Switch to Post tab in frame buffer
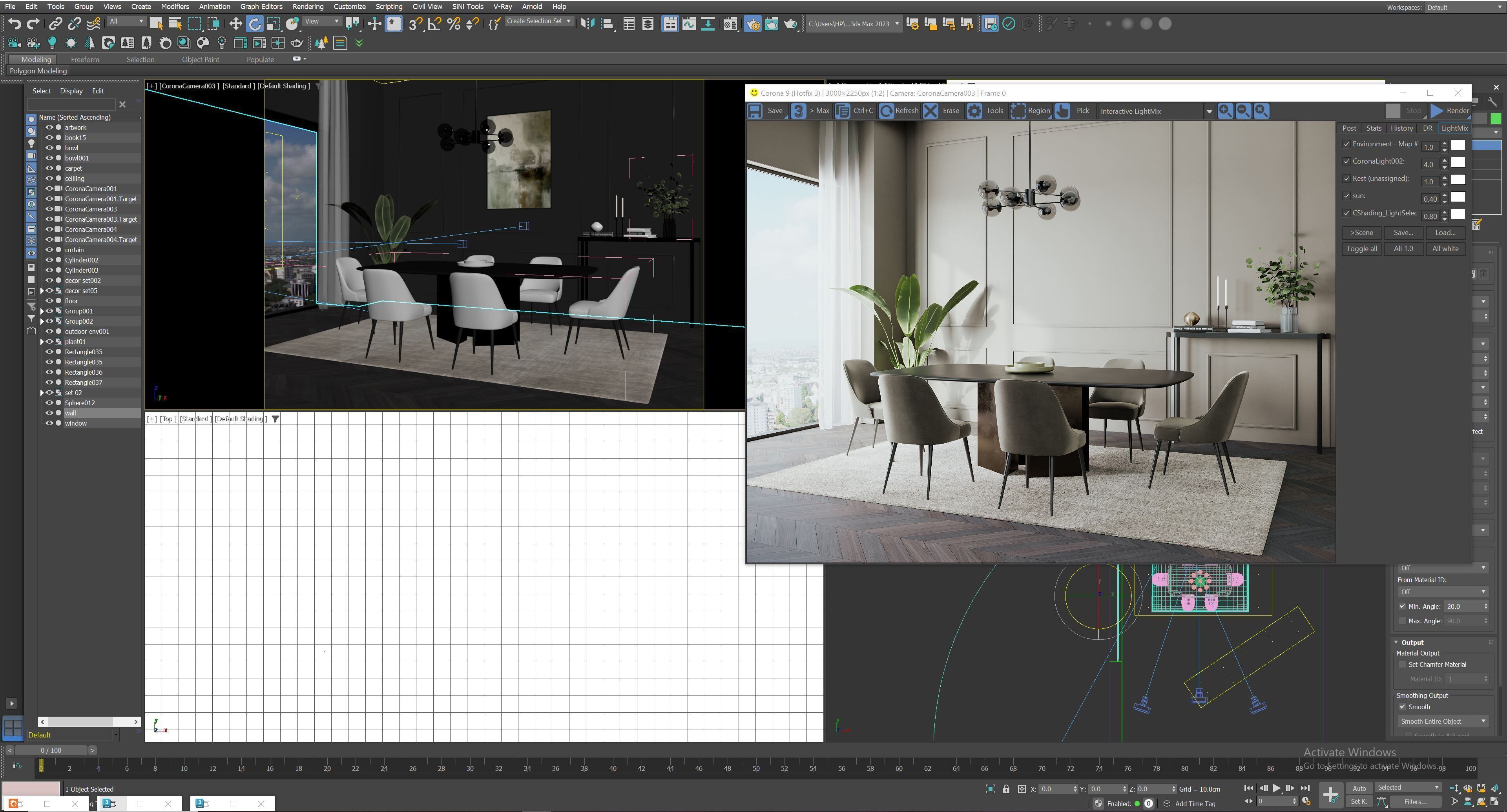Image resolution: width=1507 pixels, height=812 pixels. click(x=1349, y=128)
